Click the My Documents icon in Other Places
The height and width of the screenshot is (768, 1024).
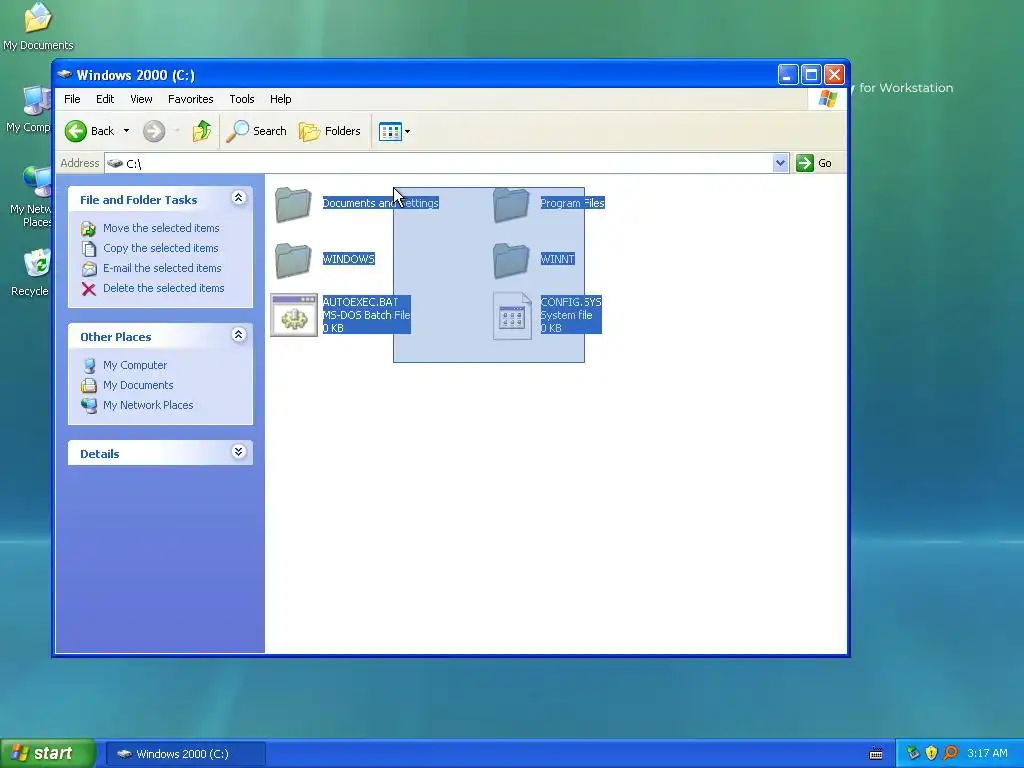pos(89,385)
